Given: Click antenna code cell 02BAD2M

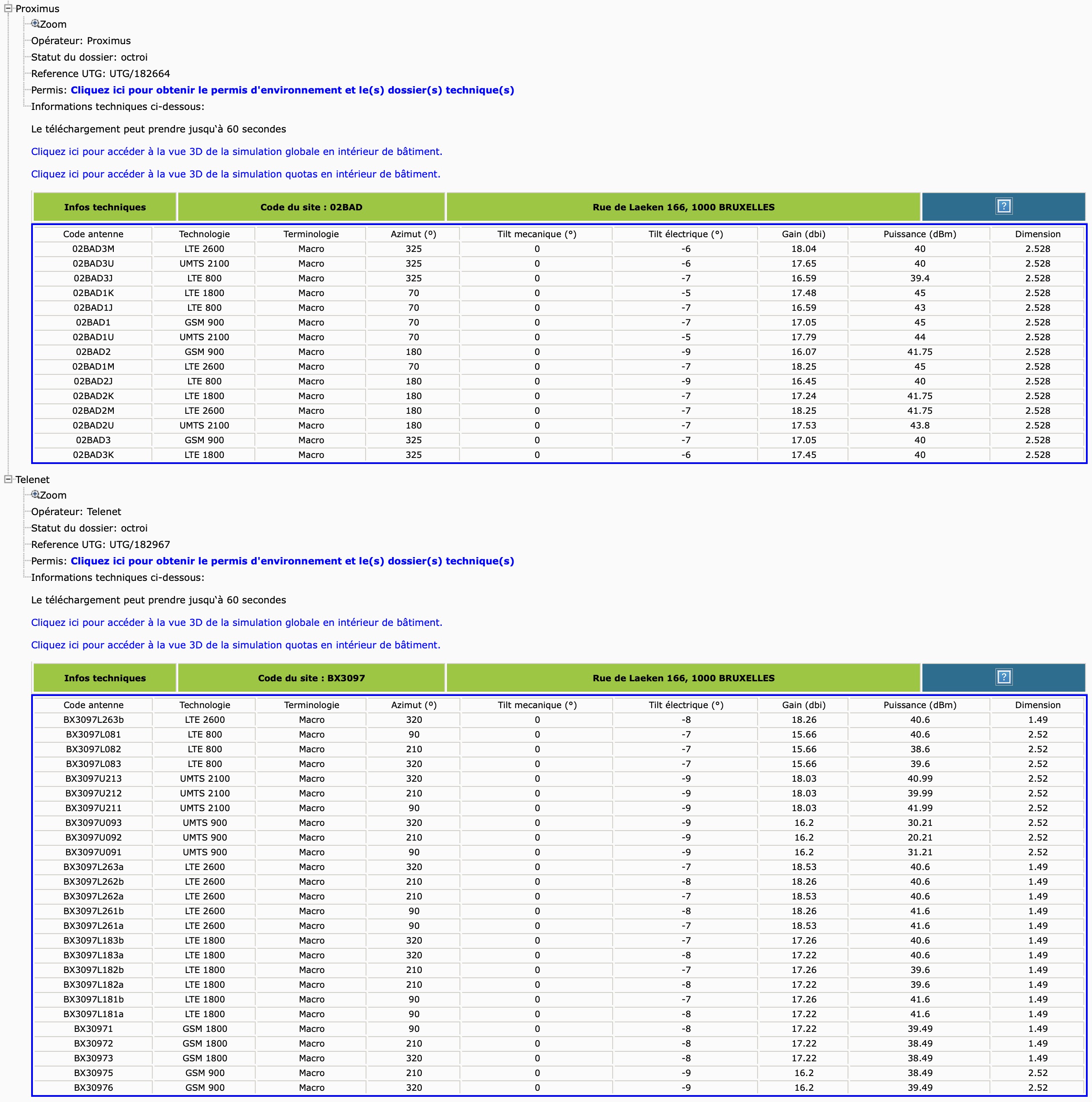Looking at the screenshot, I should point(93,411).
